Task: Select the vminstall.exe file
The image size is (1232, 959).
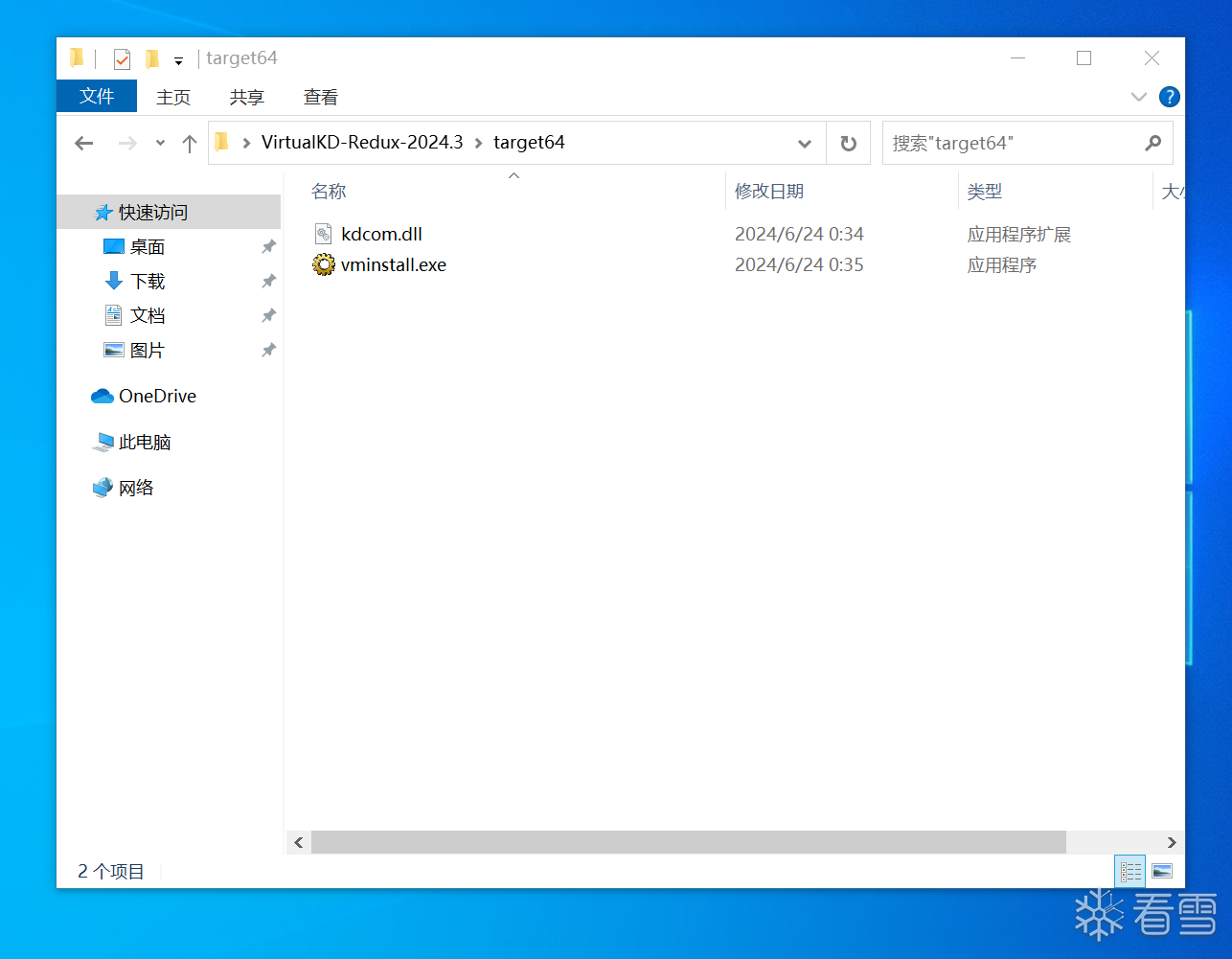Action: 393,265
